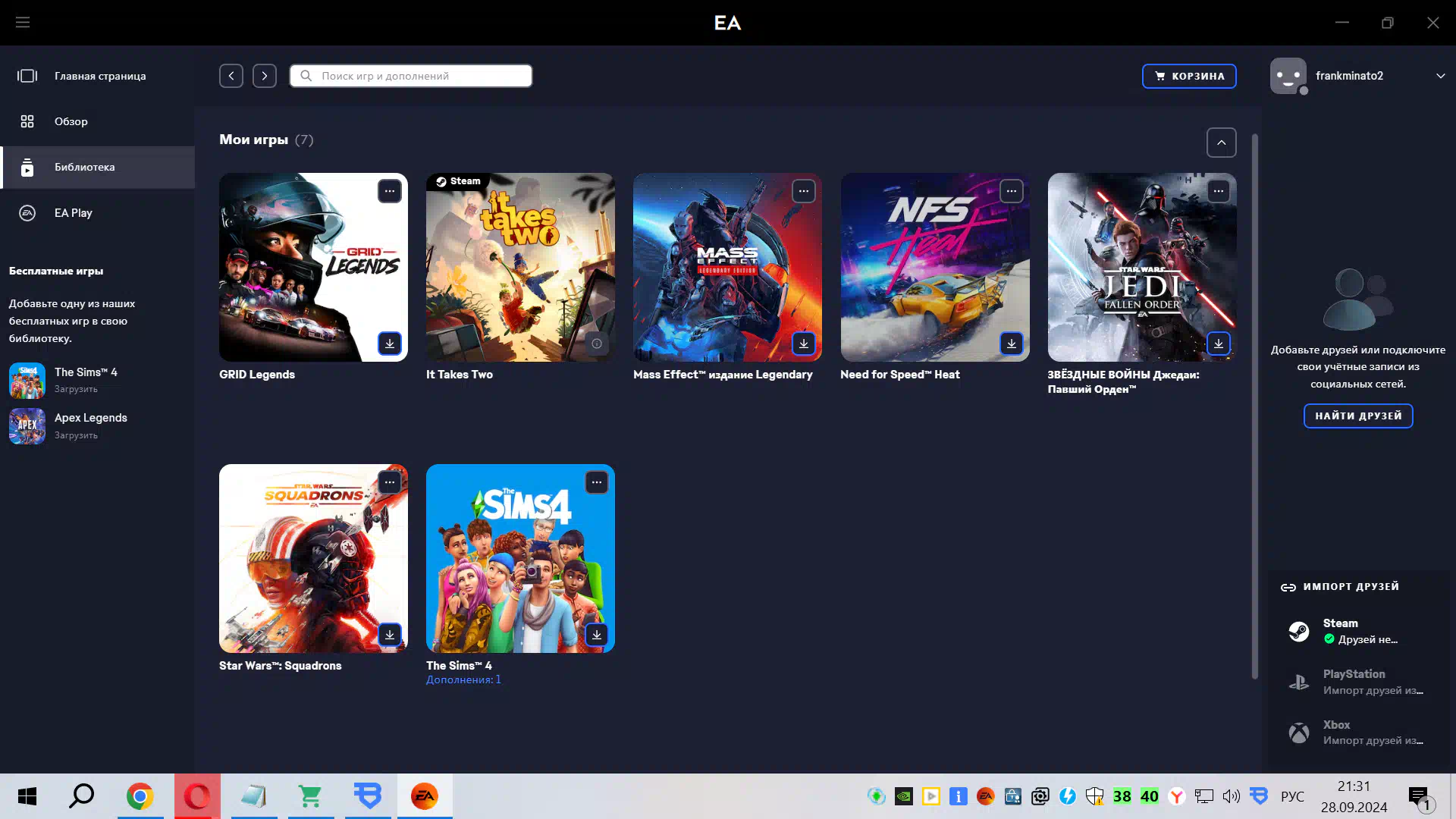Click the Mass Effect издание Legendary title

(x=723, y=375)
